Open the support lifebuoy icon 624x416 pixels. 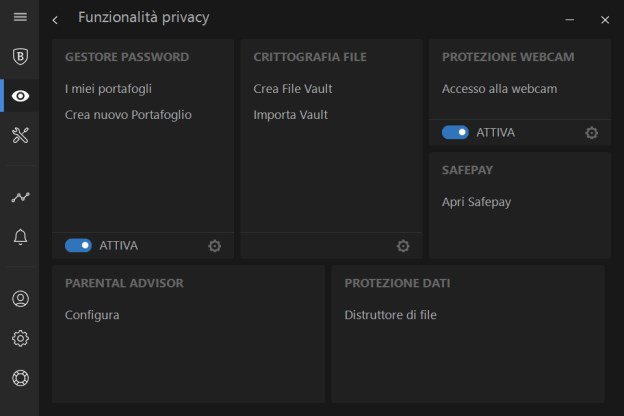click(20, 378)
